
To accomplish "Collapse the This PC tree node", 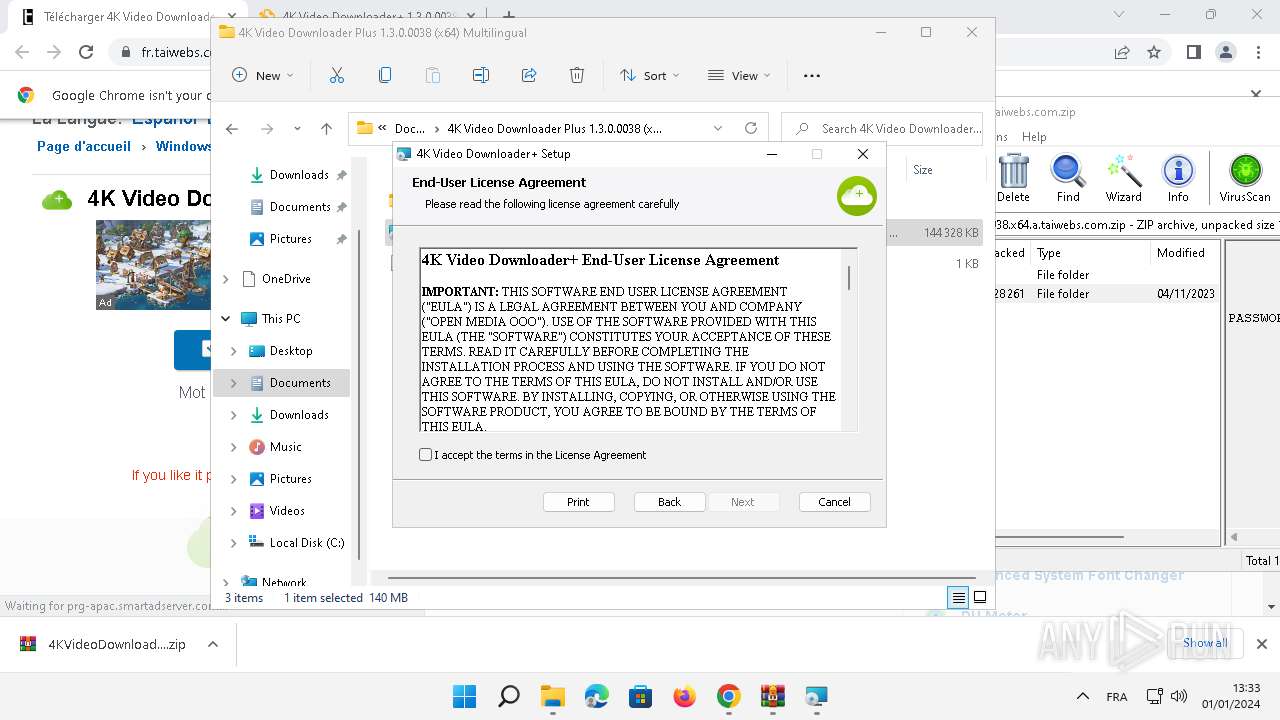I will pos(226,319).
